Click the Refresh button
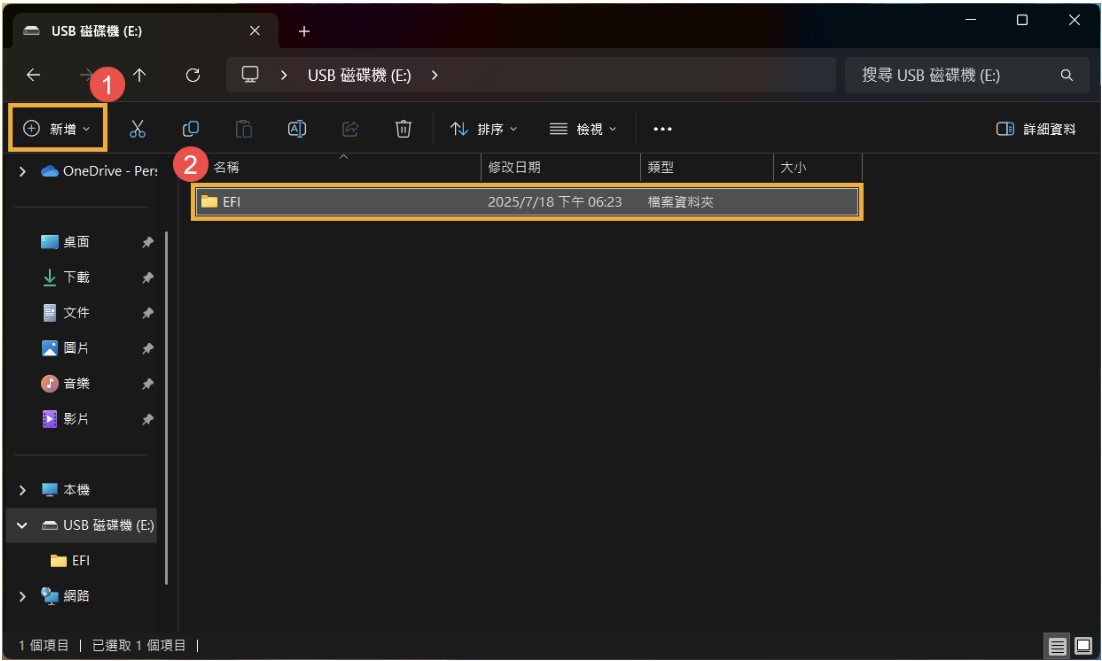The height and width of the screenshot is (661, 1102). pos(194,75)
